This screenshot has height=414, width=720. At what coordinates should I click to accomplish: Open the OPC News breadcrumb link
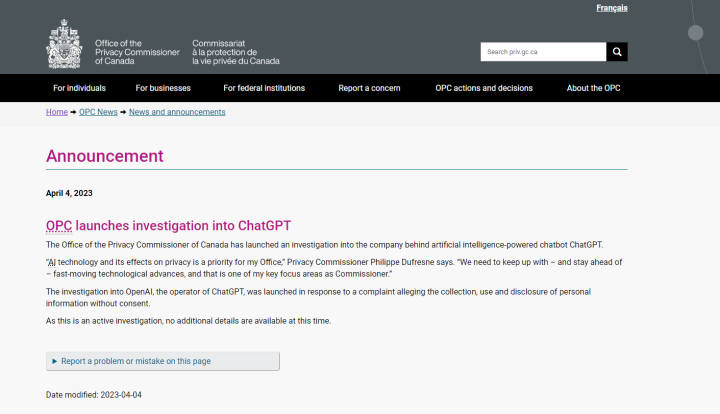[x=98, y=112]
